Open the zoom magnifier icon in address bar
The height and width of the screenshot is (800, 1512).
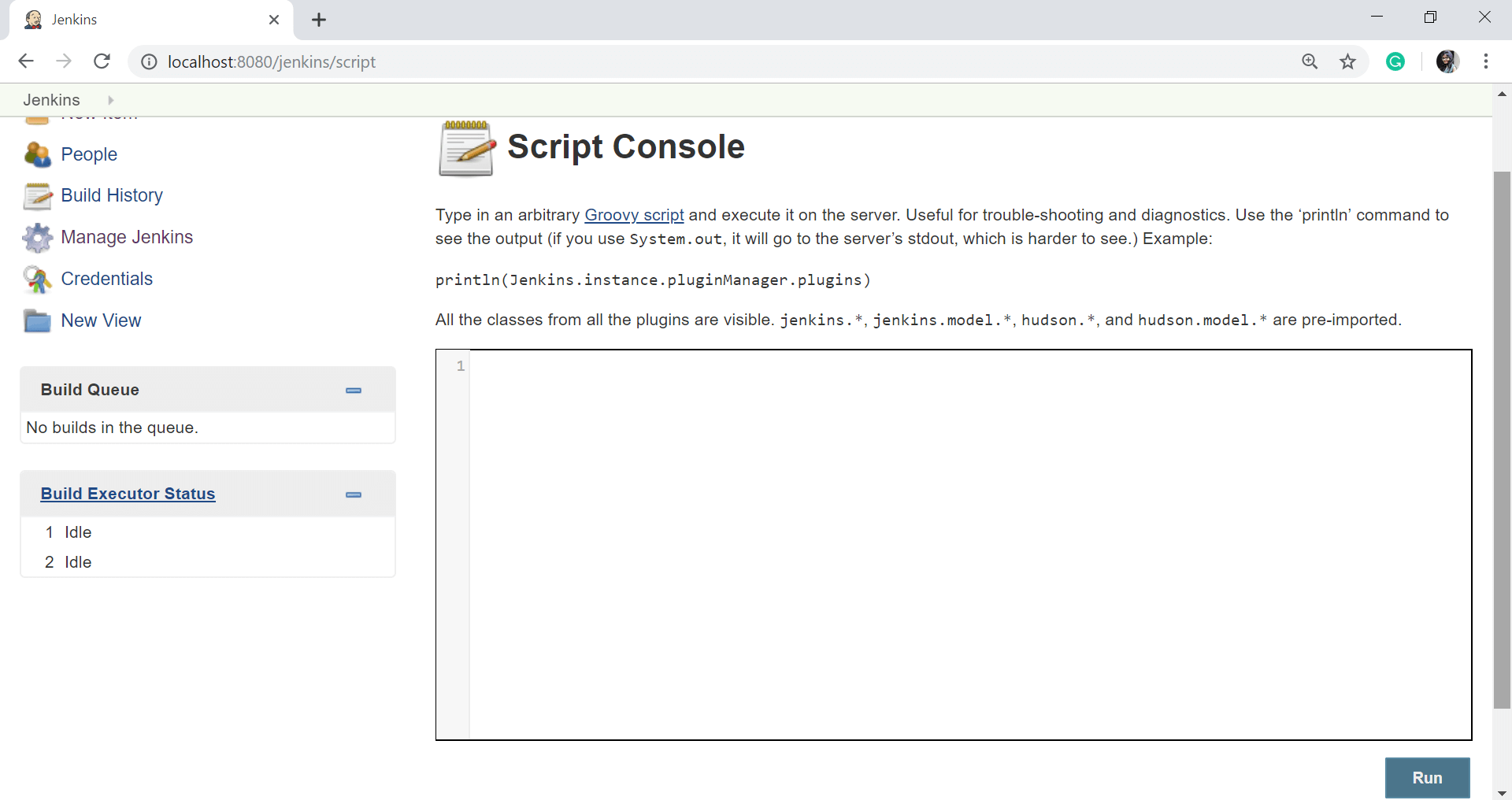[1310, 61]
